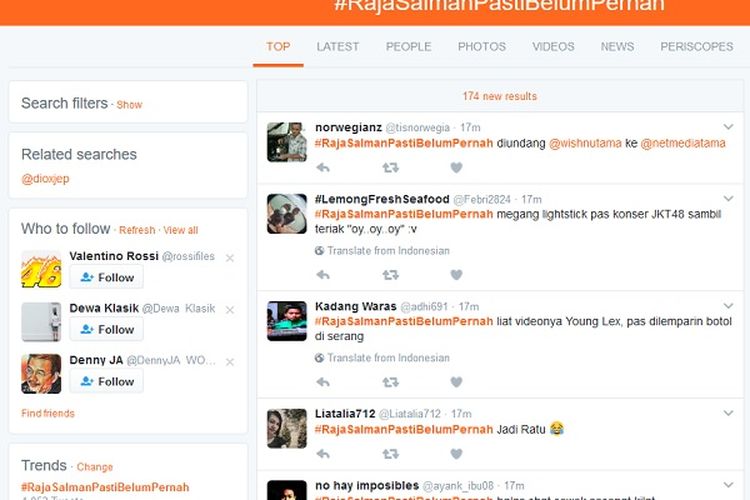Follow Dewa Klasik account
750x500 pixels.
coord(106,329)
